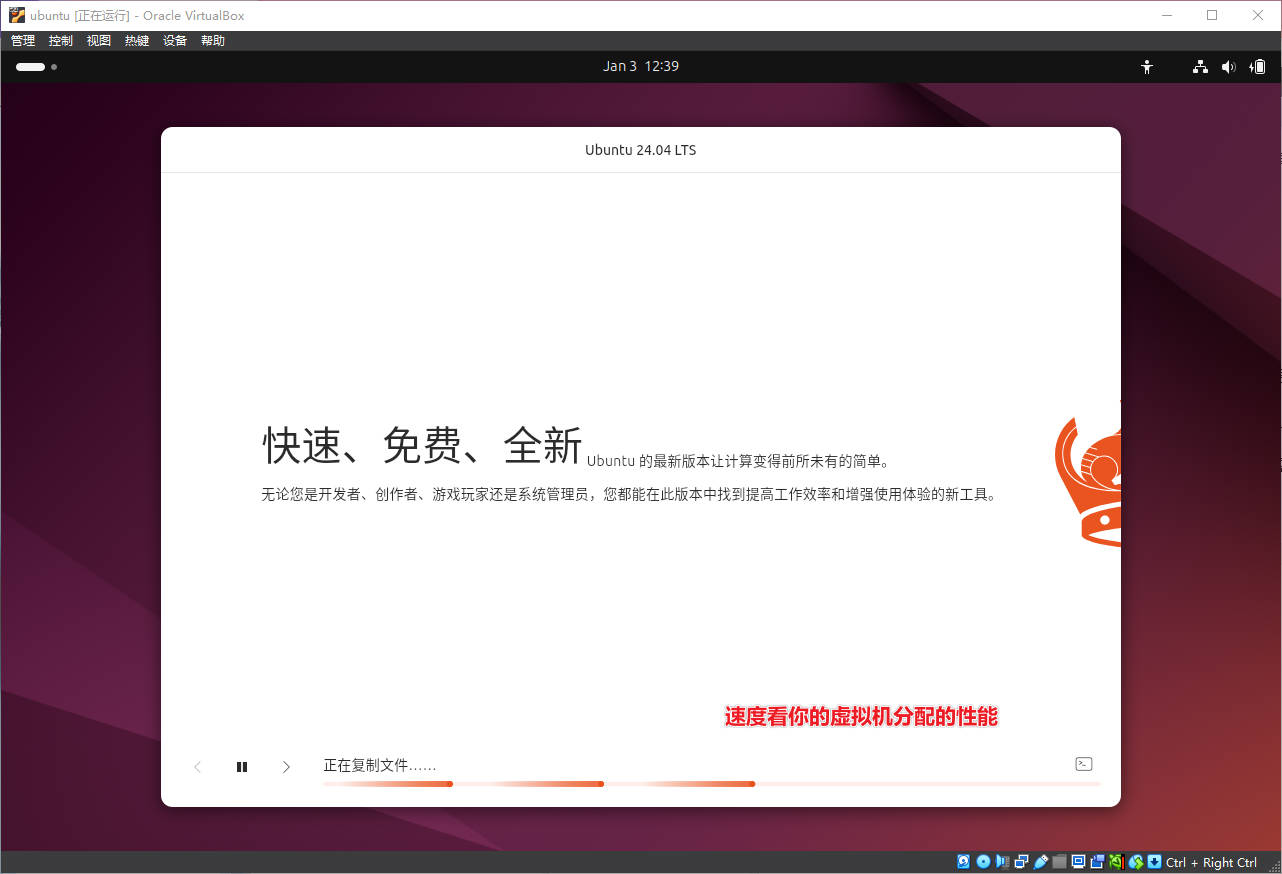Click the volume speaker icon
Image resolution: width=1282 pixels, height=874 pixels.
1229,67
